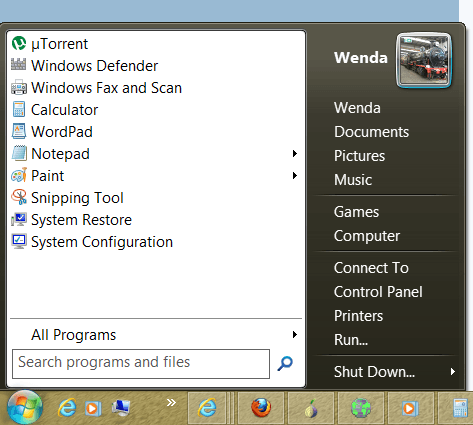Click the bold Wenda user name
Image resolution: width=473 pixels, height=425 pixels.
pos(361,58)
